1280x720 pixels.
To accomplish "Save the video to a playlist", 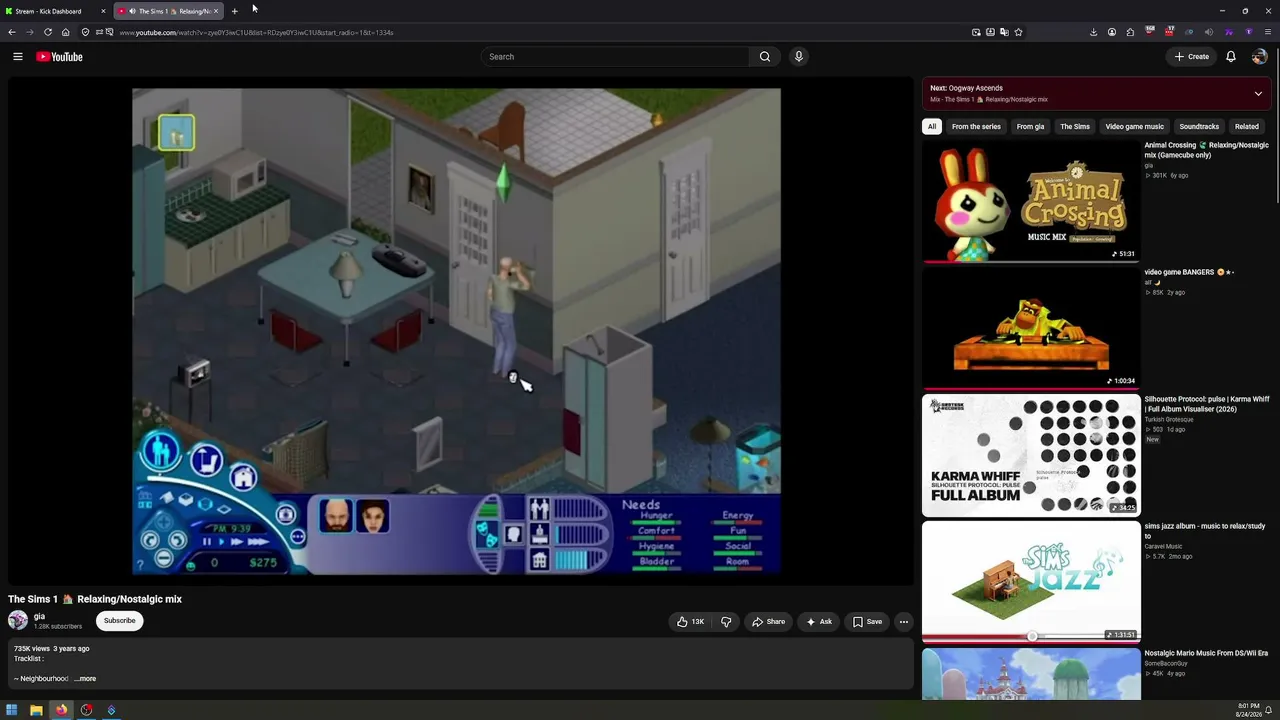I will 867,622.
